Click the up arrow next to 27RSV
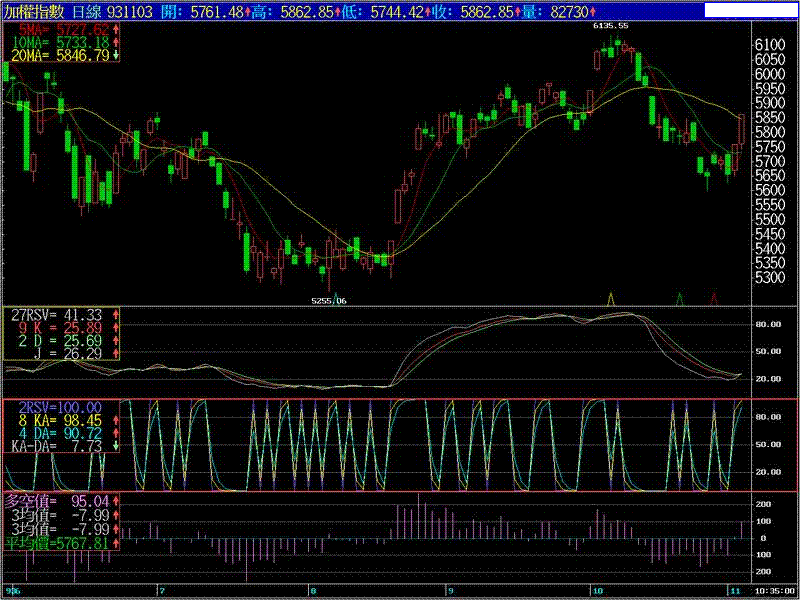The width and height of the screenshot is (800, 600). (117, 314)
